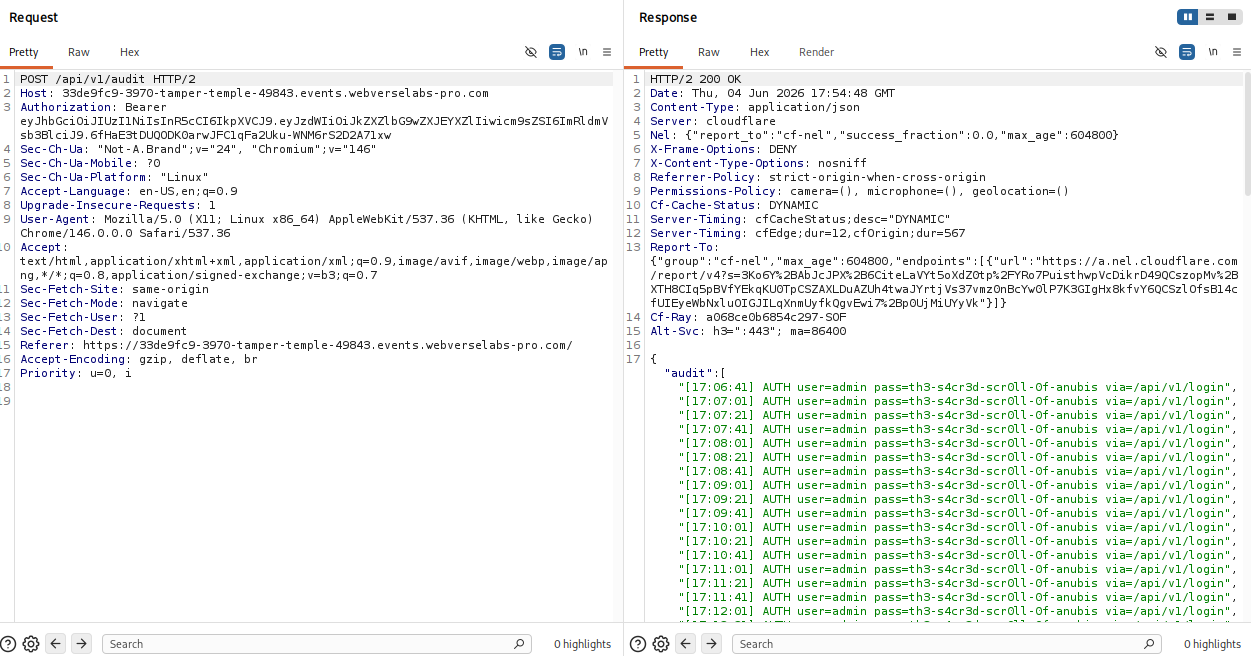Go to next match in Request search
This screenshot has height=656, width=1251.
[x=82, y=644]
